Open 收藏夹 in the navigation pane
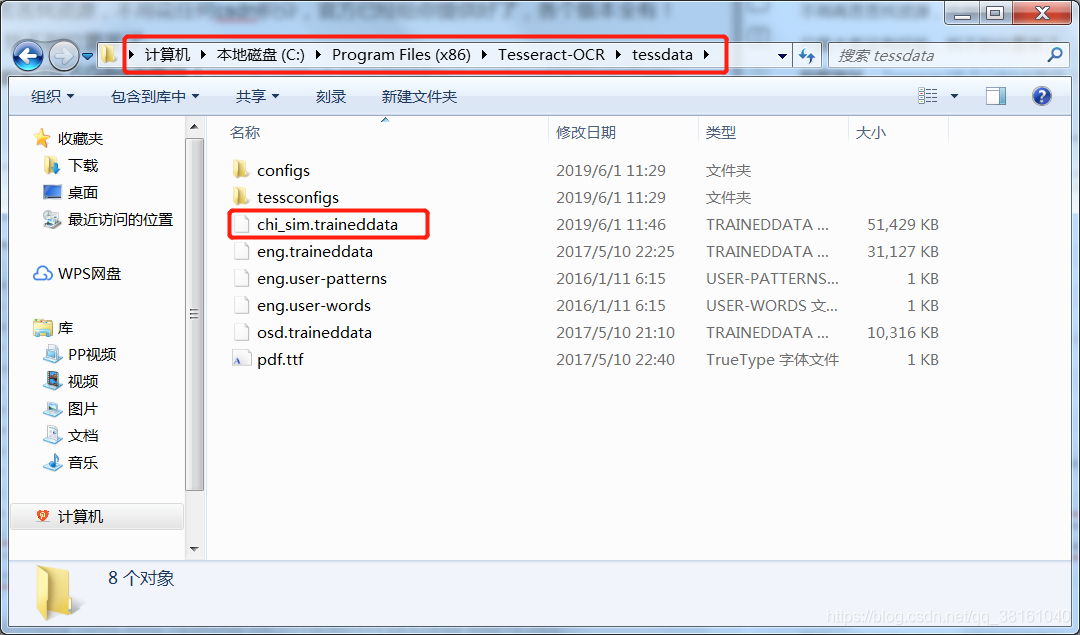Screen dimensions: 1080x635 [x=80, y=138]
